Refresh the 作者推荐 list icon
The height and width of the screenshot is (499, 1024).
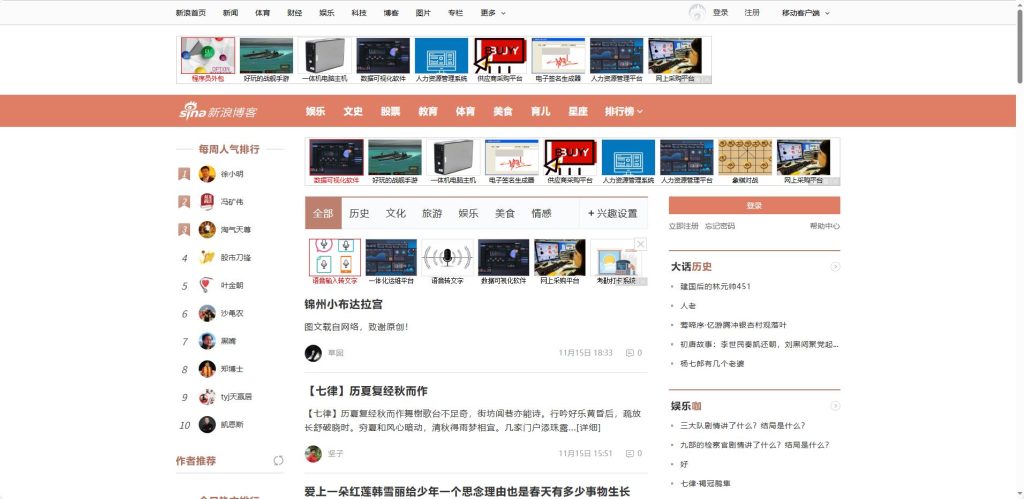278,460
